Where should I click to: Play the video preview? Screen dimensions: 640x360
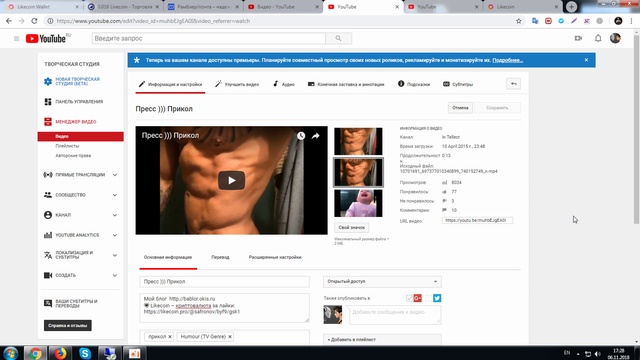231,180
